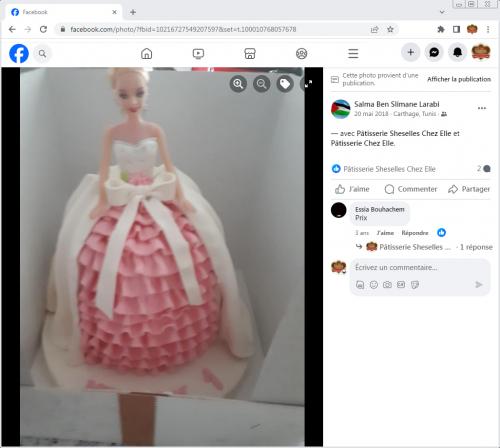Open a new browser tab
Image resolution: width=500 pixels, height=448 pixels.
pos(133,12)
